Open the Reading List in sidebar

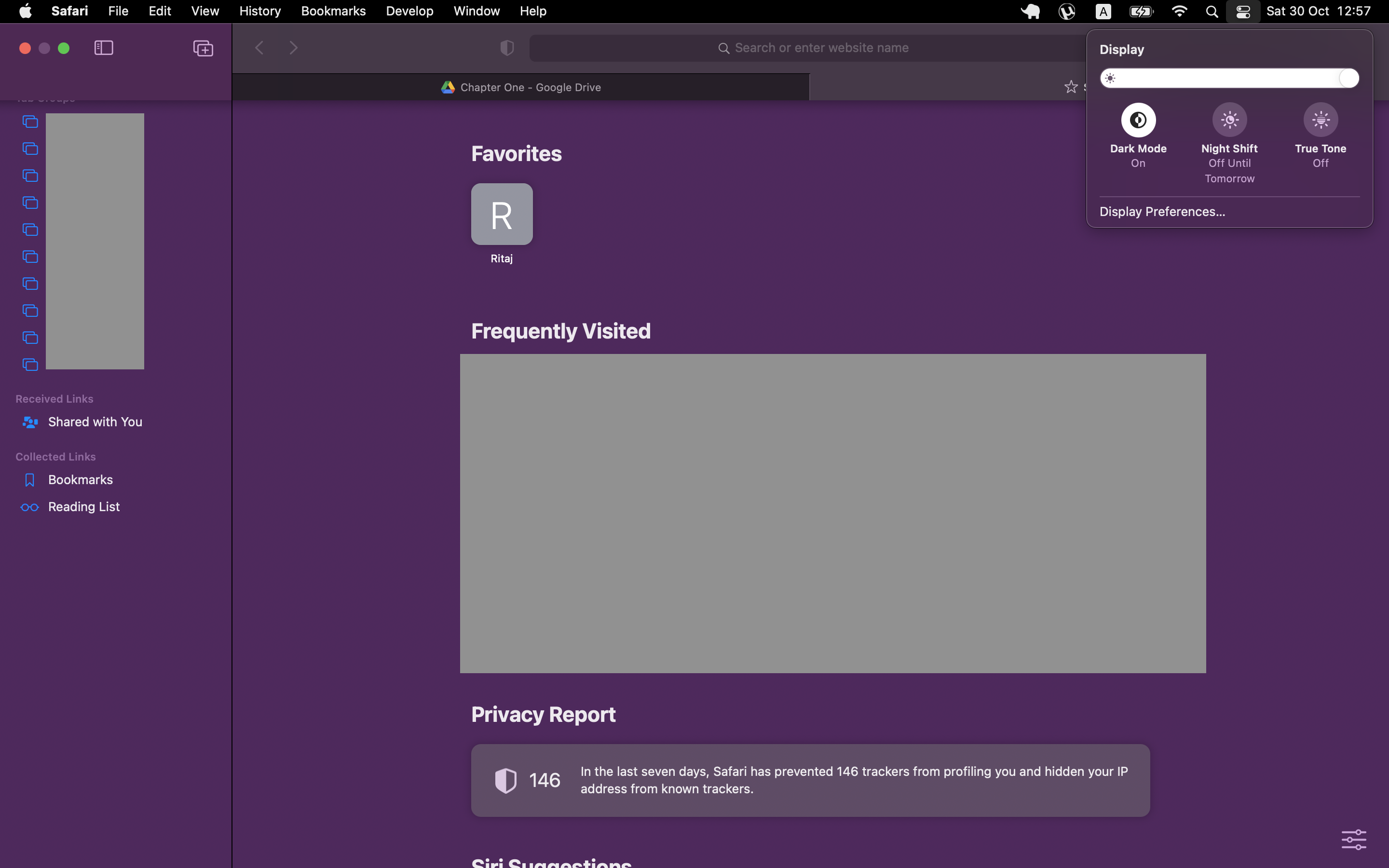(x=84, y=507)
